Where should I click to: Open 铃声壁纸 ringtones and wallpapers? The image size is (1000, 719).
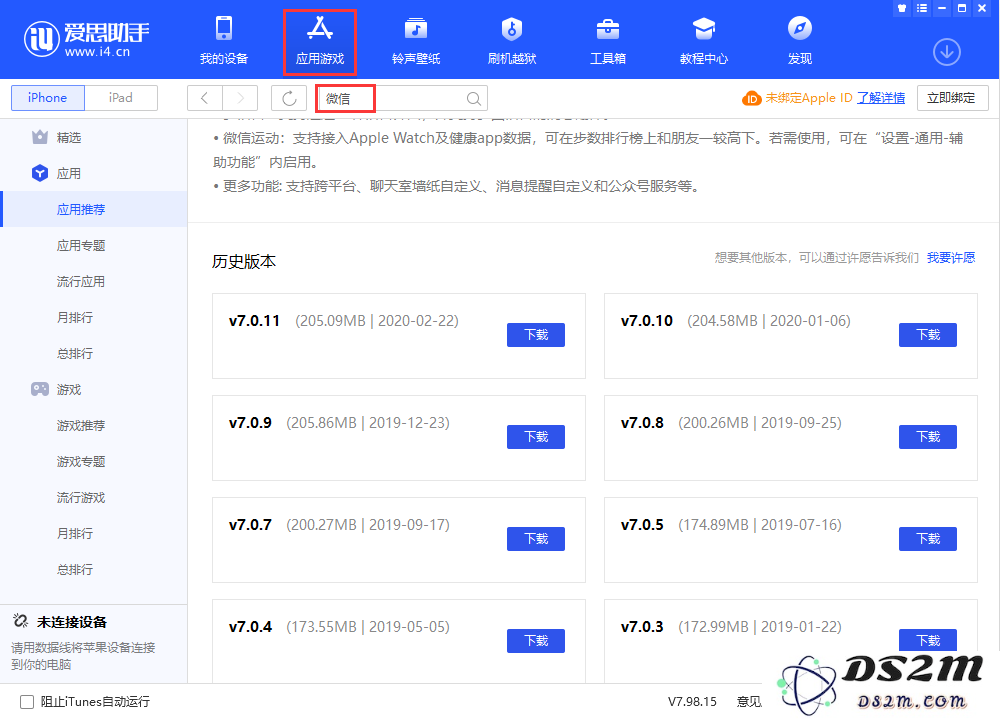click(x=416, y=41)
